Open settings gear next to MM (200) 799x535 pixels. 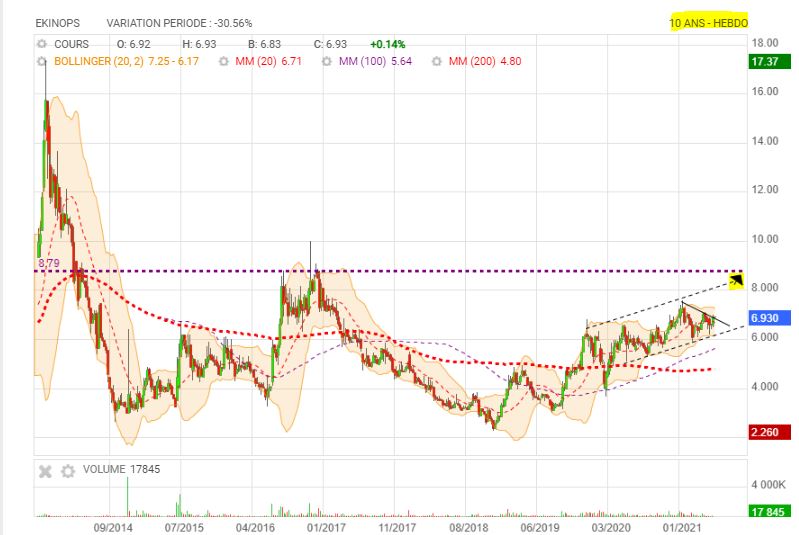[x=436, y=62]
